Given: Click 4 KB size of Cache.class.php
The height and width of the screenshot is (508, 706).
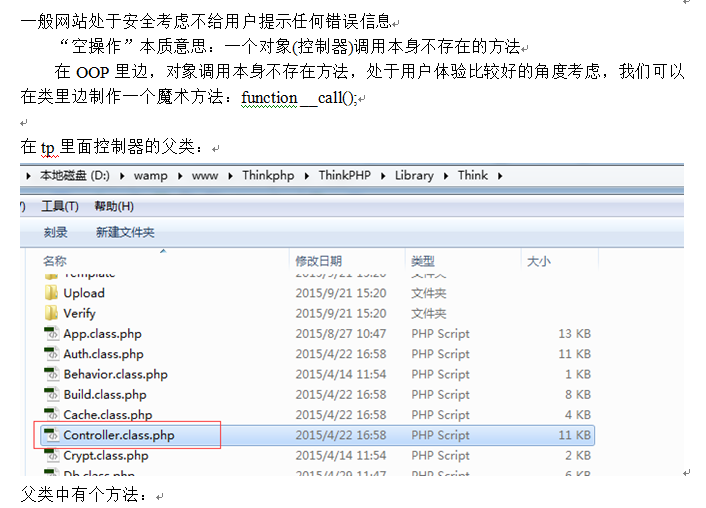Looking at the screenshot, I should [578, 415].
